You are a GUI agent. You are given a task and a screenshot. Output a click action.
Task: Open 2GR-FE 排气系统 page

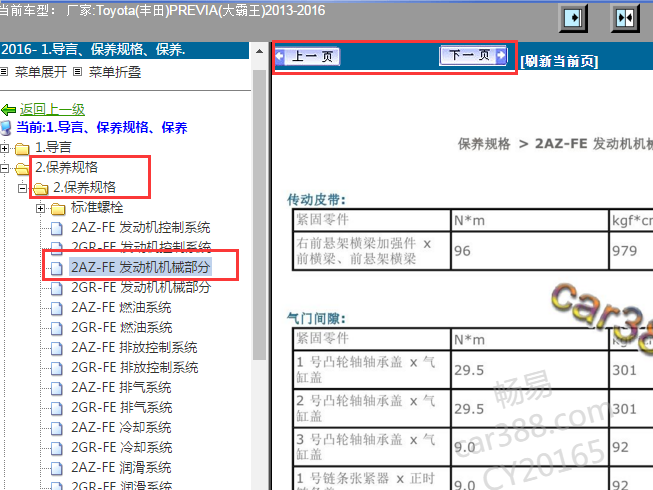122,407
